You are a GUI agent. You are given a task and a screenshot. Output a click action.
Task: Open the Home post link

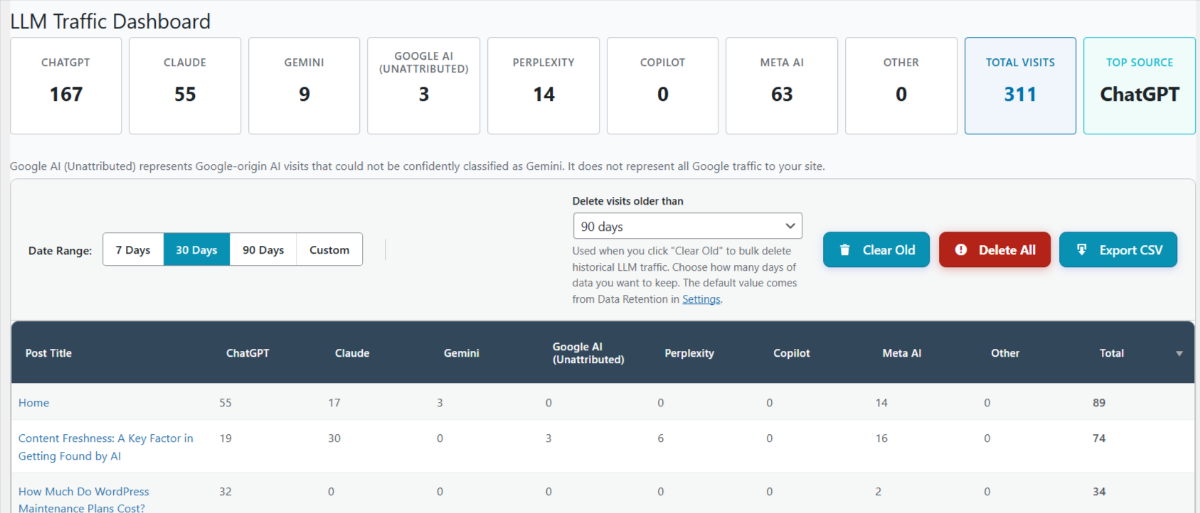[33, 402]
